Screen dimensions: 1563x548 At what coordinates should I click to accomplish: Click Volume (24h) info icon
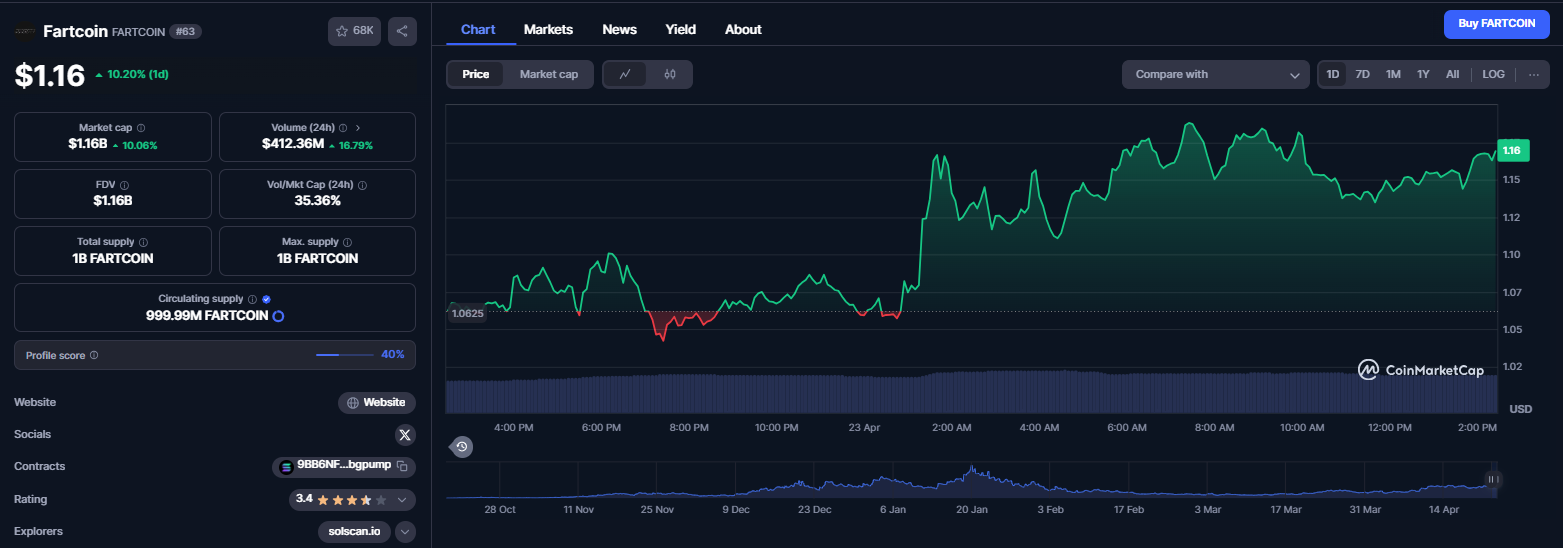(343, 128)
